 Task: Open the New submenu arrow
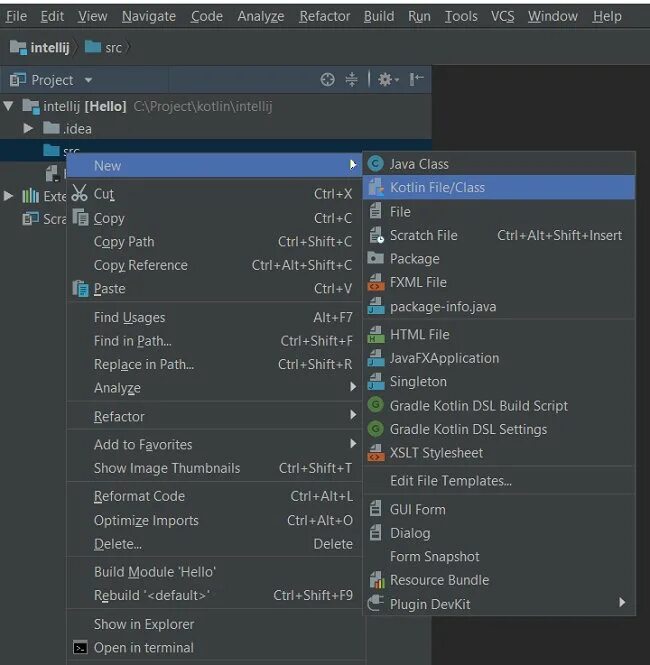point(353,165)
